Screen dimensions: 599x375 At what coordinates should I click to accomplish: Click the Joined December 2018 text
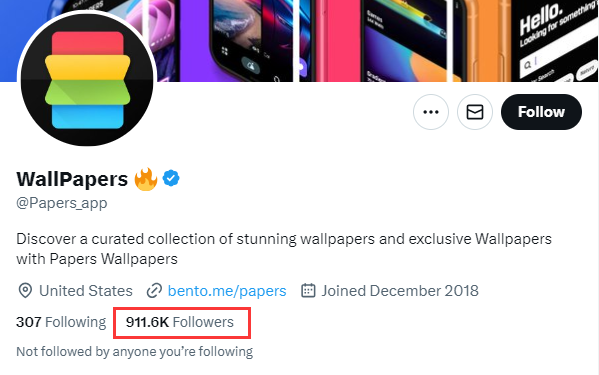tap(400, 291)
